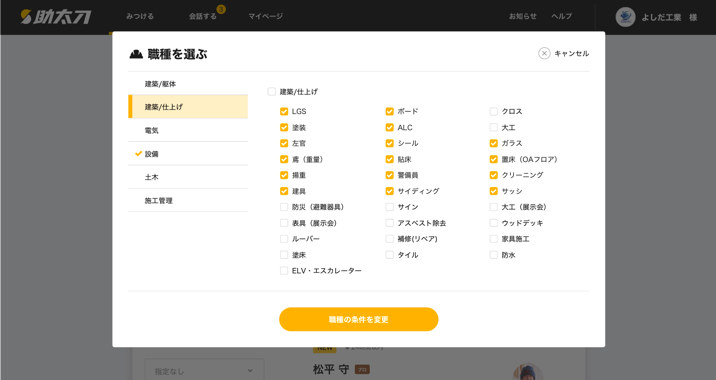Switch to the 施工管理 category
The image size is (716, 380).
click(188, 201)
